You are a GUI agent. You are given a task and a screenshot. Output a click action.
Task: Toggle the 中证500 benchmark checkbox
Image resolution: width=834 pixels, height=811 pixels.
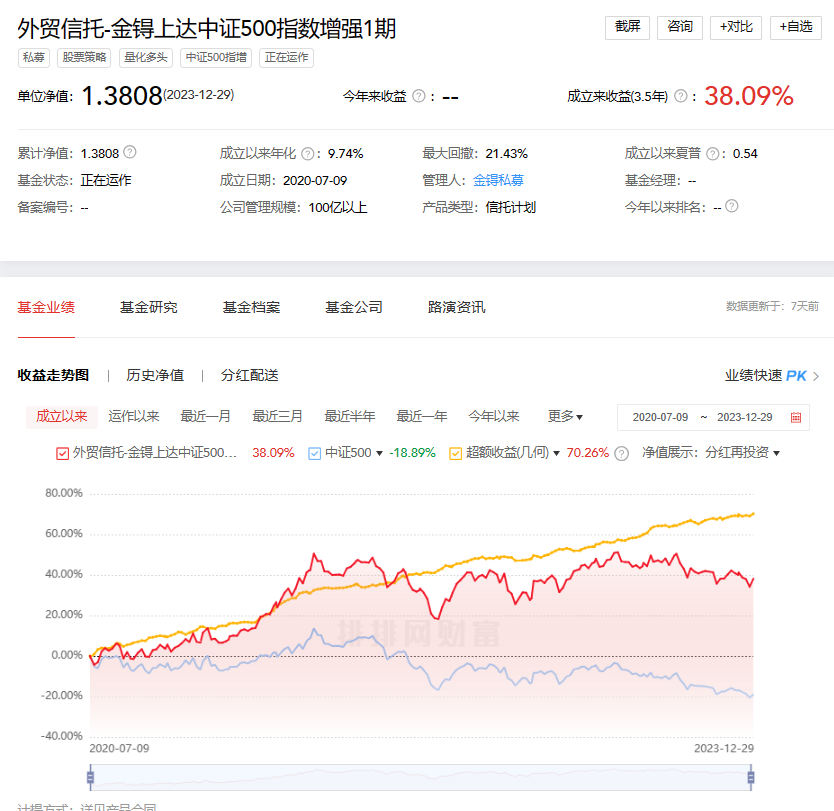click(314, 454)
